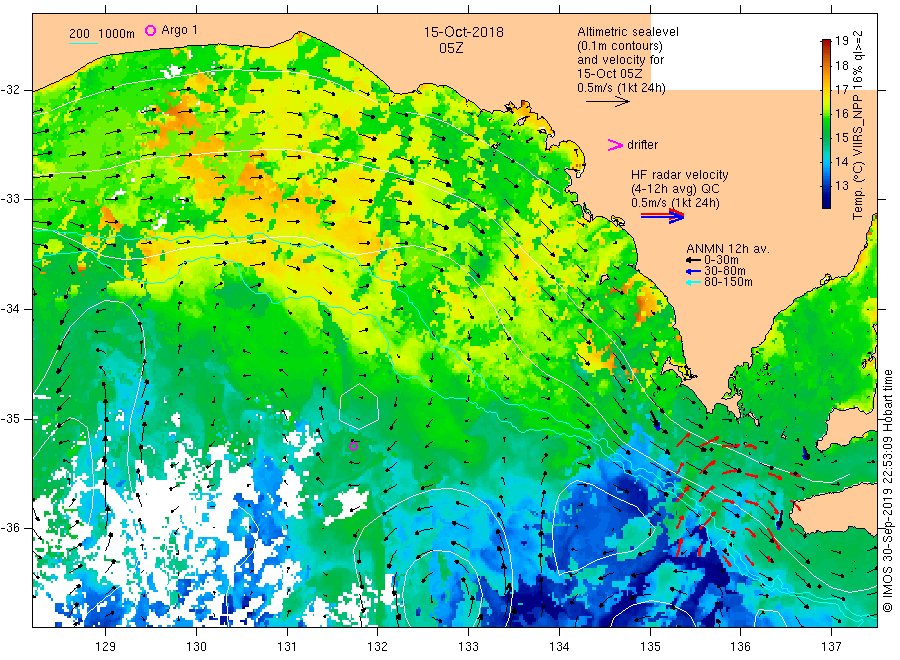Click the cyan 200m isobath legend line

[83, 43]
